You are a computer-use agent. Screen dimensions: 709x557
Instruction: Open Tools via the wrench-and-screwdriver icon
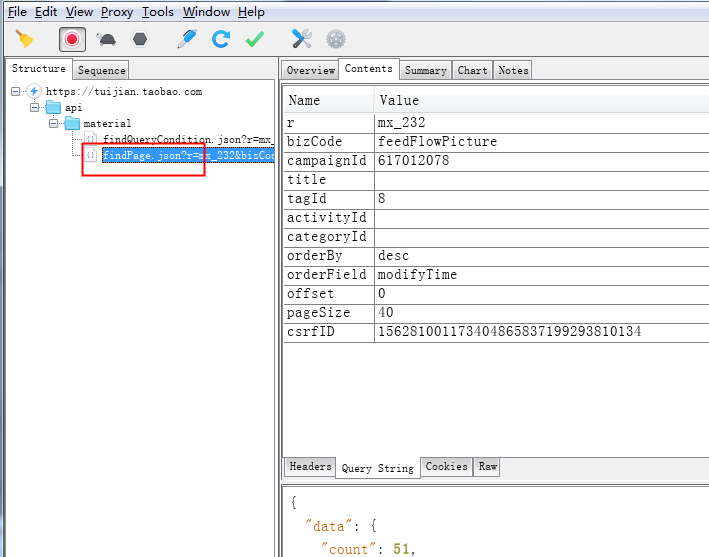coord(302,39)
